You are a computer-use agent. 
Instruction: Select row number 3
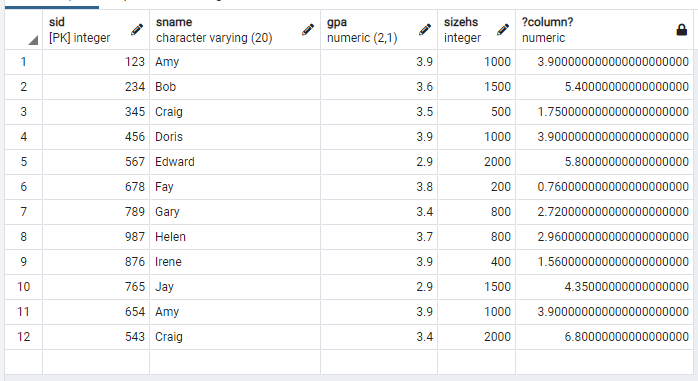pos(24,112)
